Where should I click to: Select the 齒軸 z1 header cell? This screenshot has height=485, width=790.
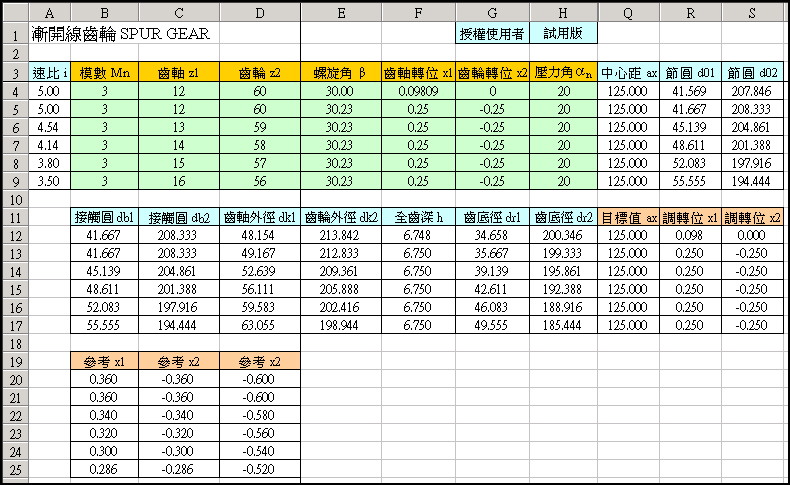click(x=179, y=73)
